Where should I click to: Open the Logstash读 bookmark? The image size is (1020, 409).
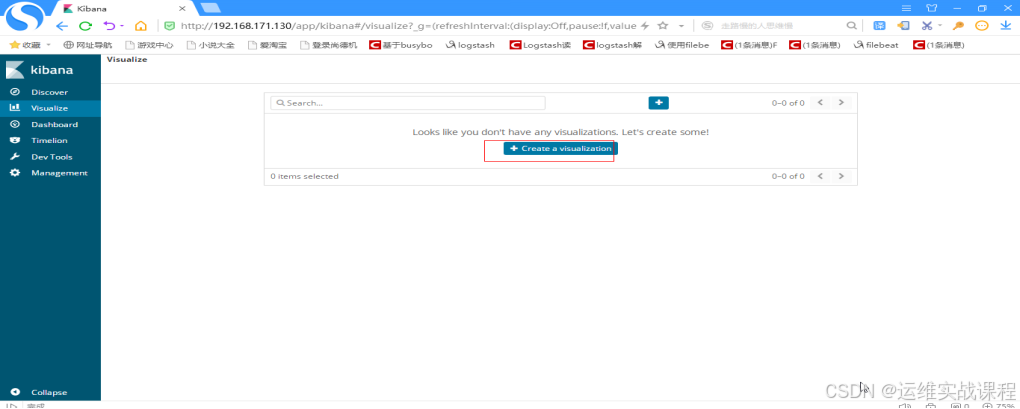pyautogui.click(x=540, y=45)
